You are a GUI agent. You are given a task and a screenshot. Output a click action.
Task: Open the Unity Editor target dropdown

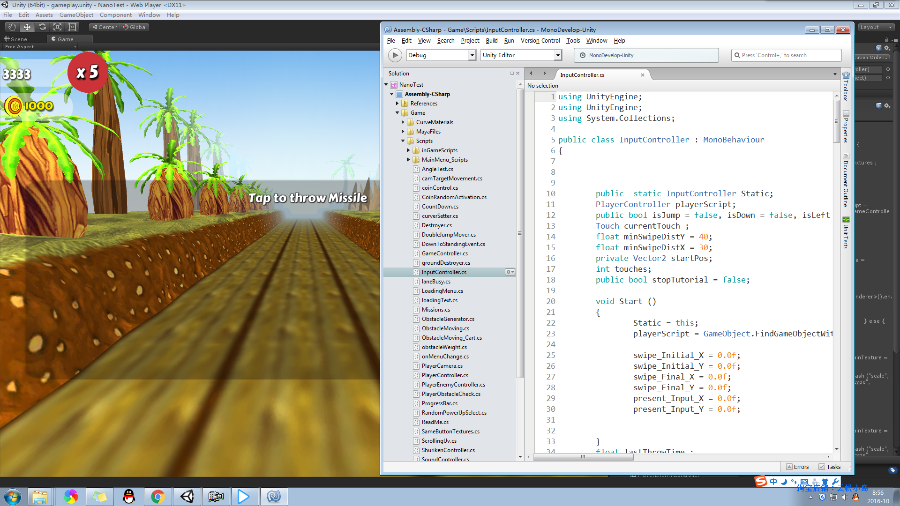[x=521, y=55]
